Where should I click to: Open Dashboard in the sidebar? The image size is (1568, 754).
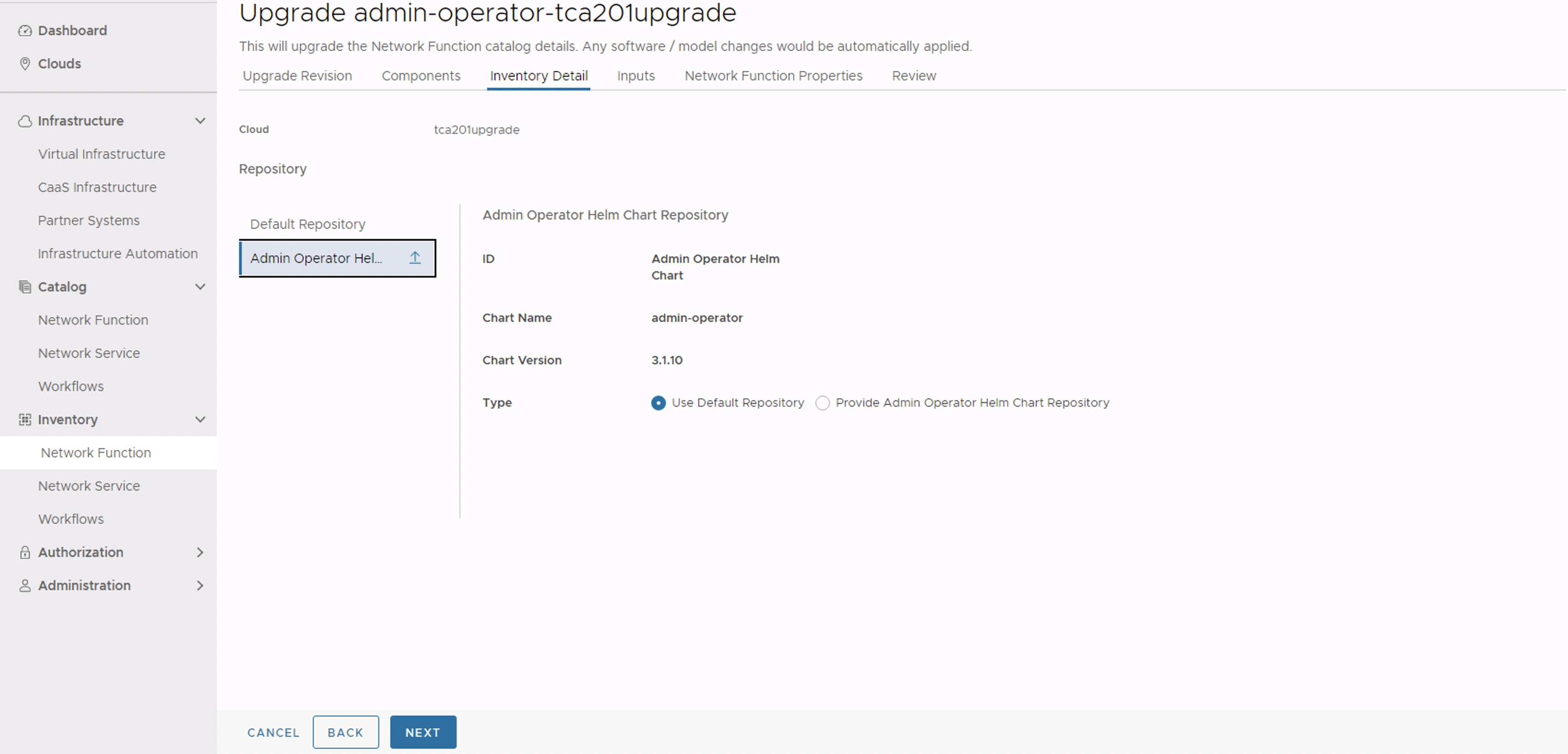tap(72, 30)
